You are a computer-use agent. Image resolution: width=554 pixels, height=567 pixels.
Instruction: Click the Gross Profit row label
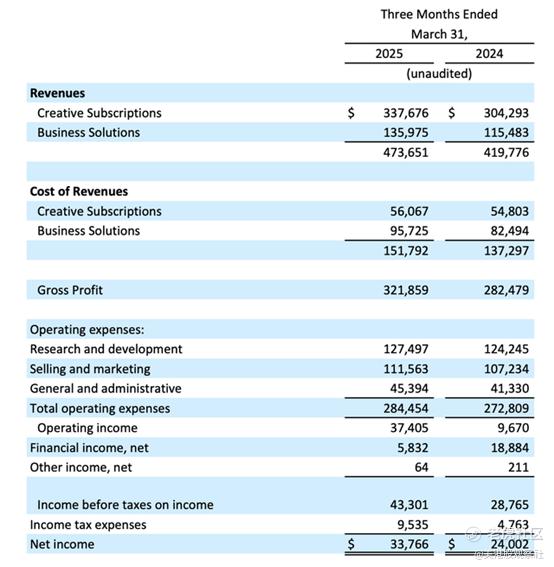pos(70,290)
